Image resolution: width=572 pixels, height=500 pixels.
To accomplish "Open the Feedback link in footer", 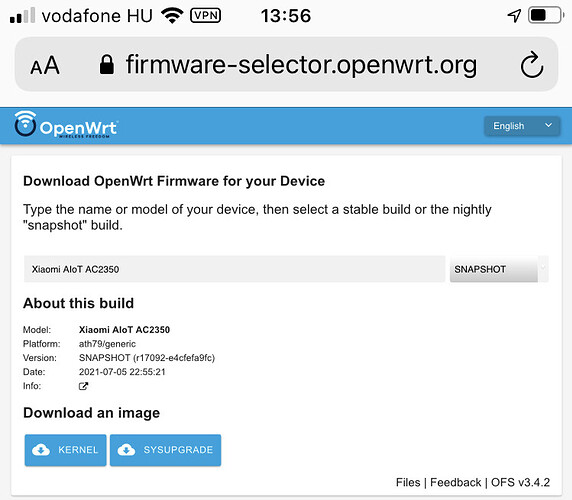I will (456, 482).
